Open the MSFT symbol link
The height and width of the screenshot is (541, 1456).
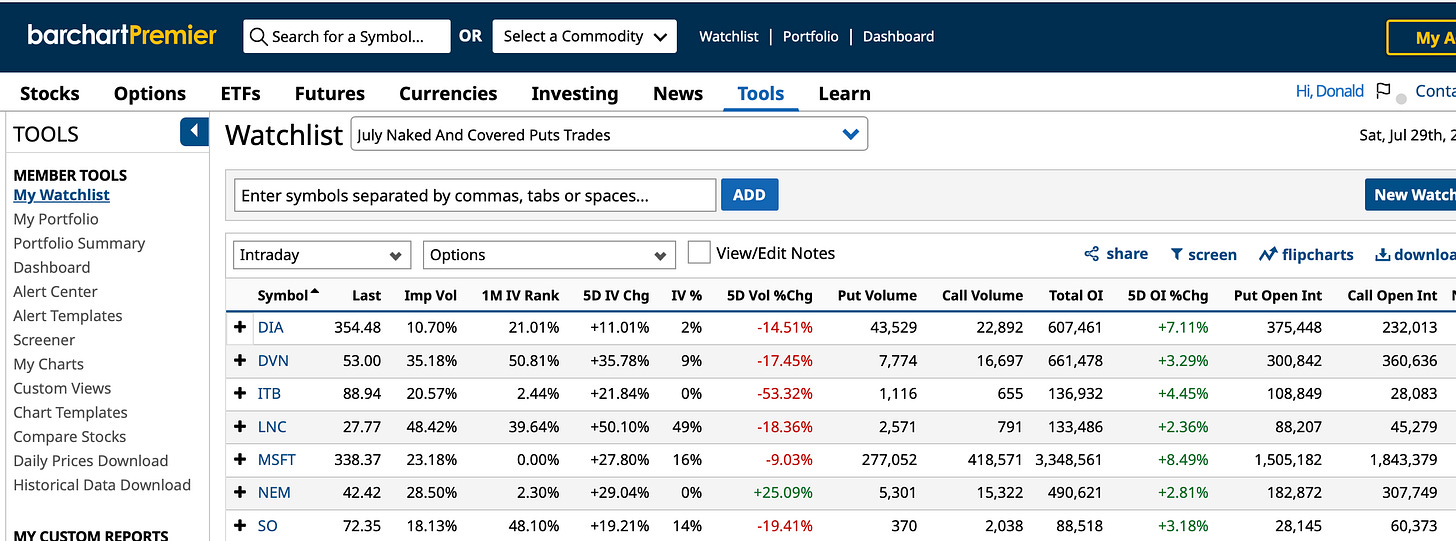pos(277,460)
